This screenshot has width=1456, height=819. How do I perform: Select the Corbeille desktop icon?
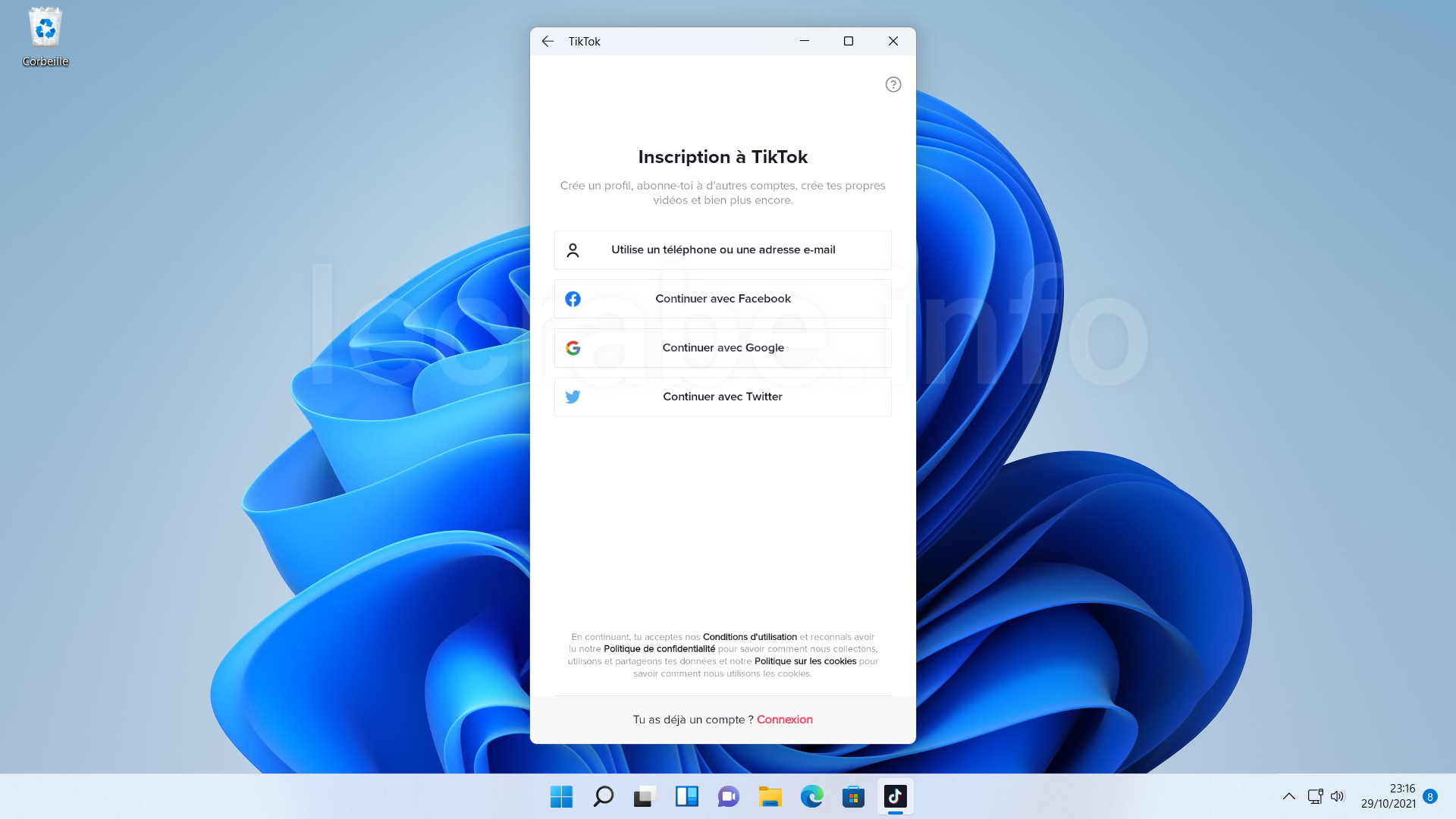click(x=45, y=37)
